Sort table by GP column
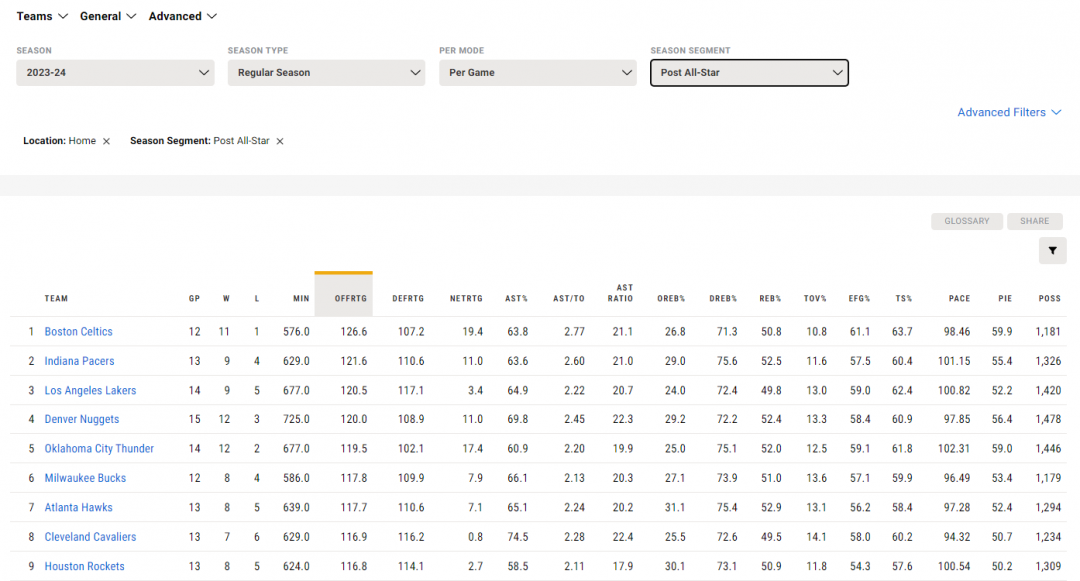 194,299
